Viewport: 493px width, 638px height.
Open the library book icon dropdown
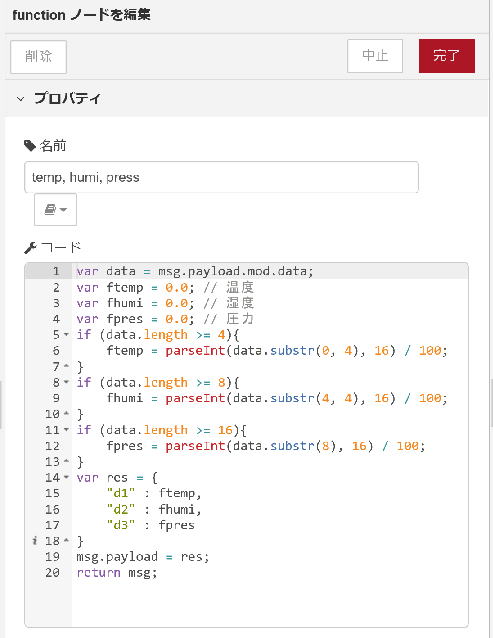[x=55, y=210]
